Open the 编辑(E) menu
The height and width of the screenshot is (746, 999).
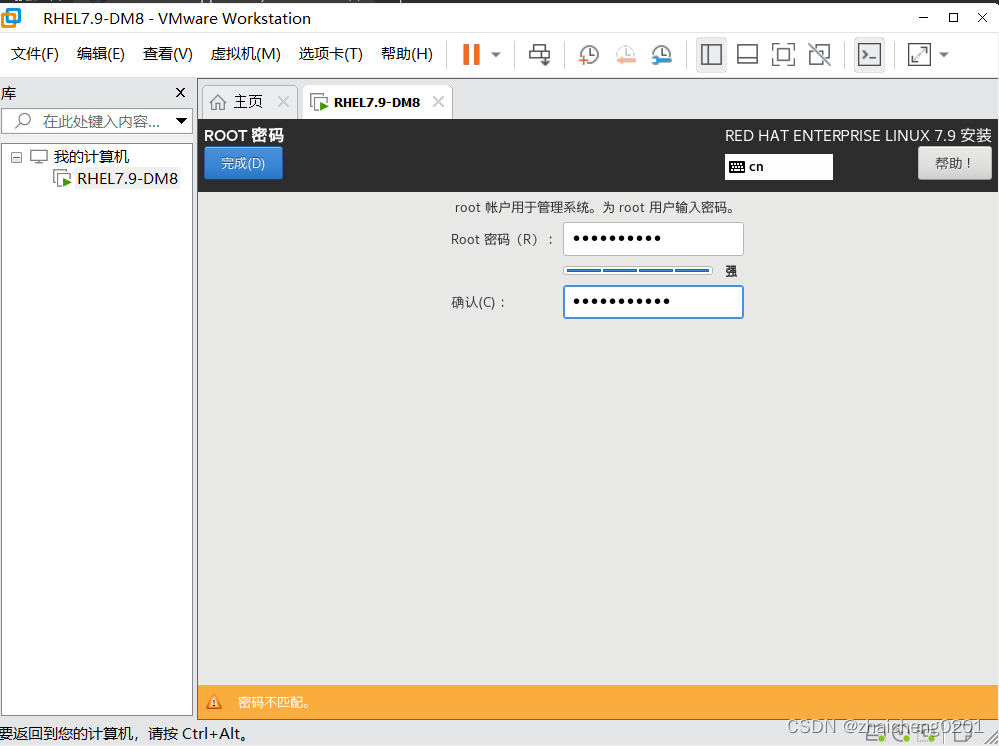click(x=101, y=54)
